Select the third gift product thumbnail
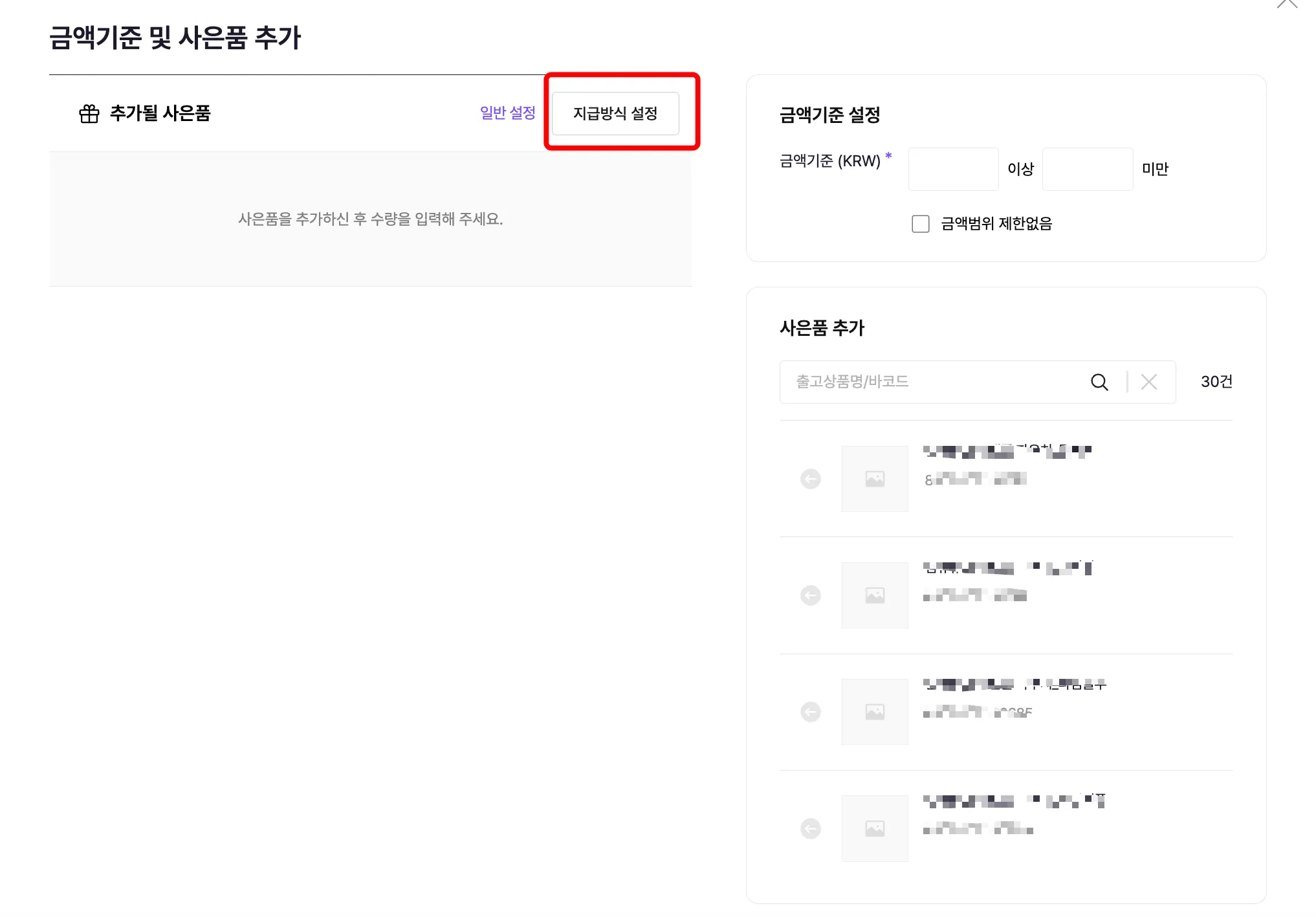Screen dimensions: 1316x917 [875, 712]
